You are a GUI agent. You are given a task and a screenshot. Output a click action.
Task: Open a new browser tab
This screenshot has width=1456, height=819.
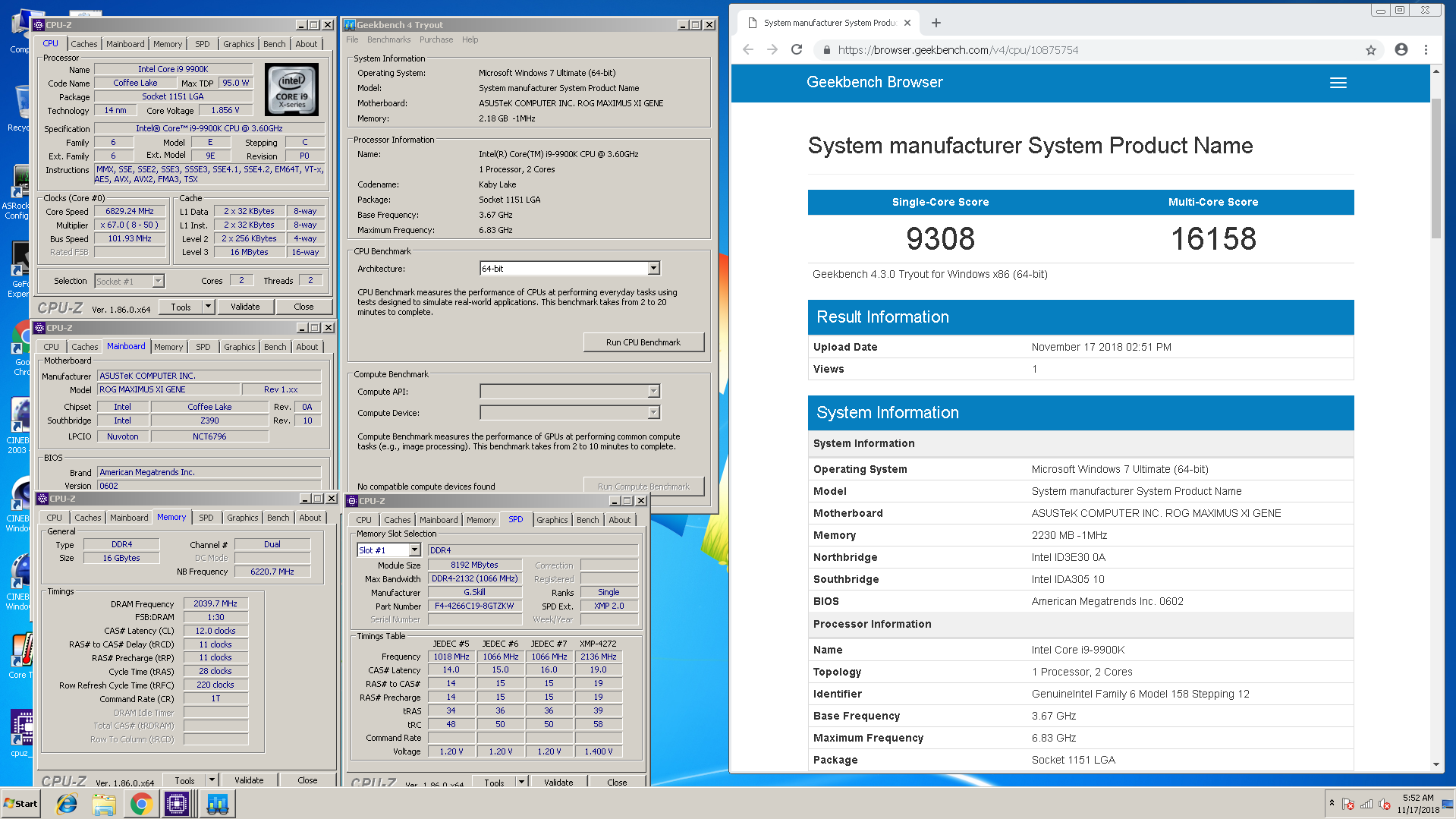click(x=936, y=23)
